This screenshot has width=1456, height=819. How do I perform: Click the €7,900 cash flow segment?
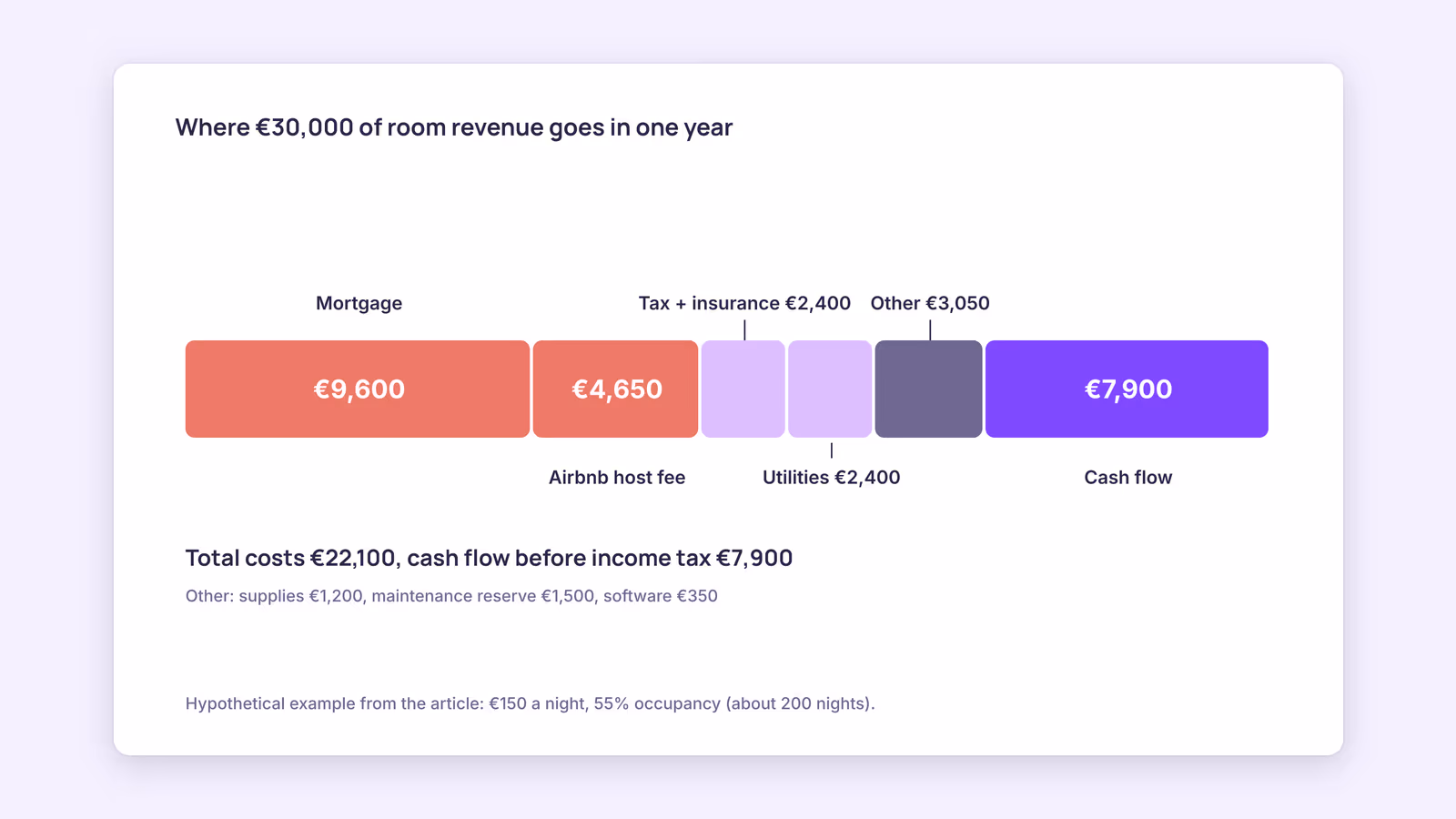[1127, 389]
